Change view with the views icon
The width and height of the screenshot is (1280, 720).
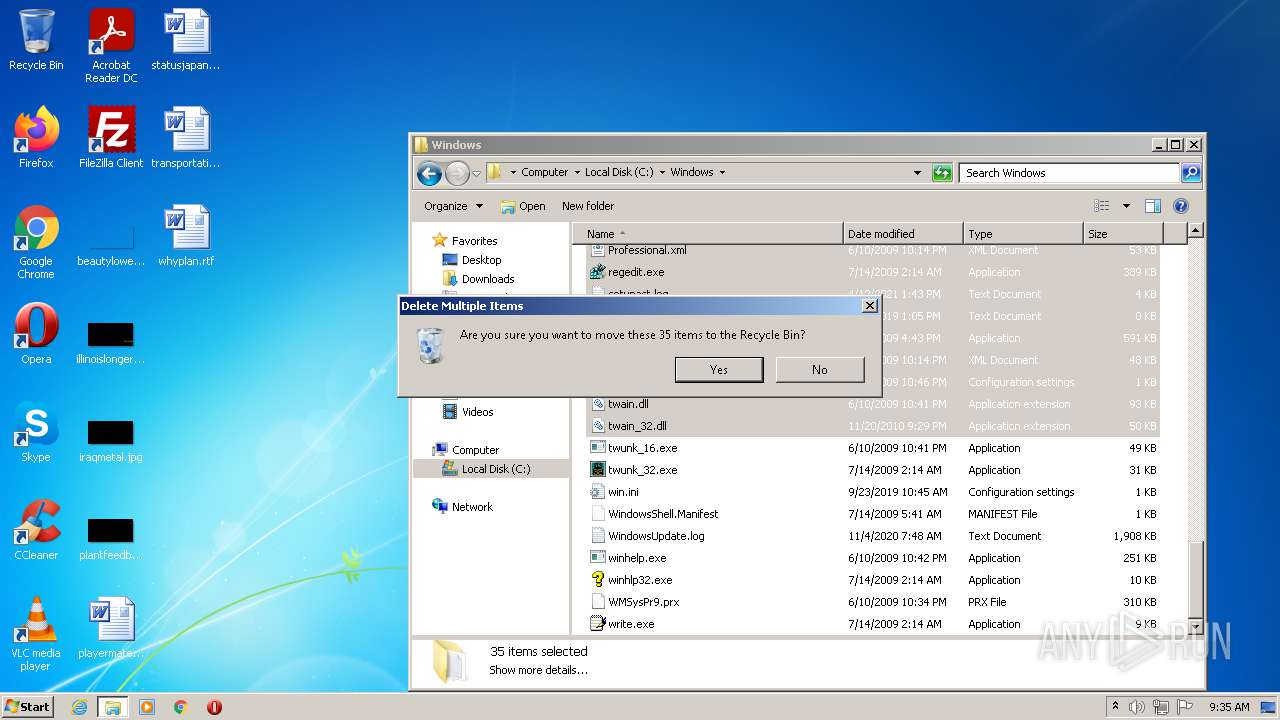click(x=1102, y=206)
